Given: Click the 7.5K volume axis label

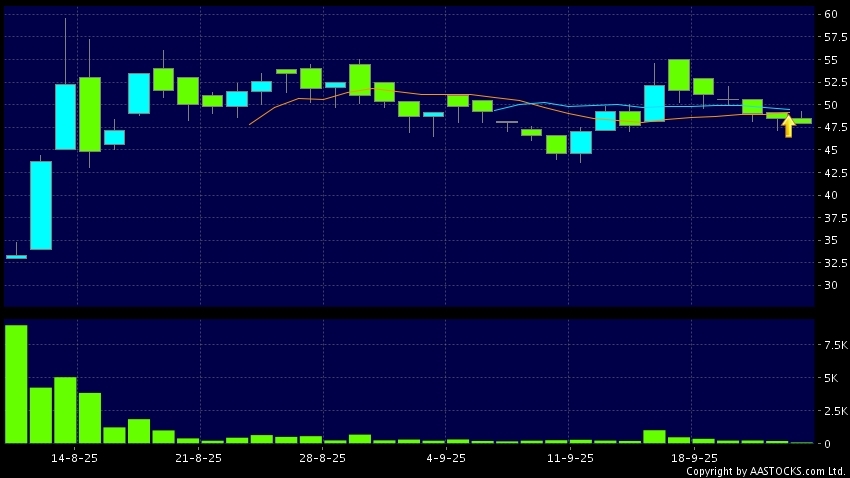Looking at the screenshot, I should pyautogui.click(x=835, y=345).
